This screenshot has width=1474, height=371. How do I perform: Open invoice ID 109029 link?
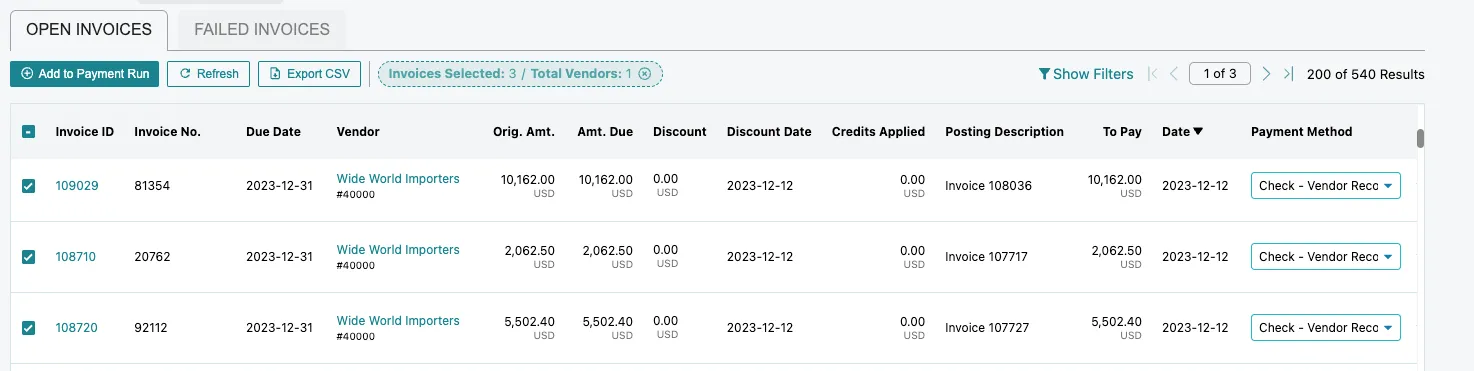77,186
